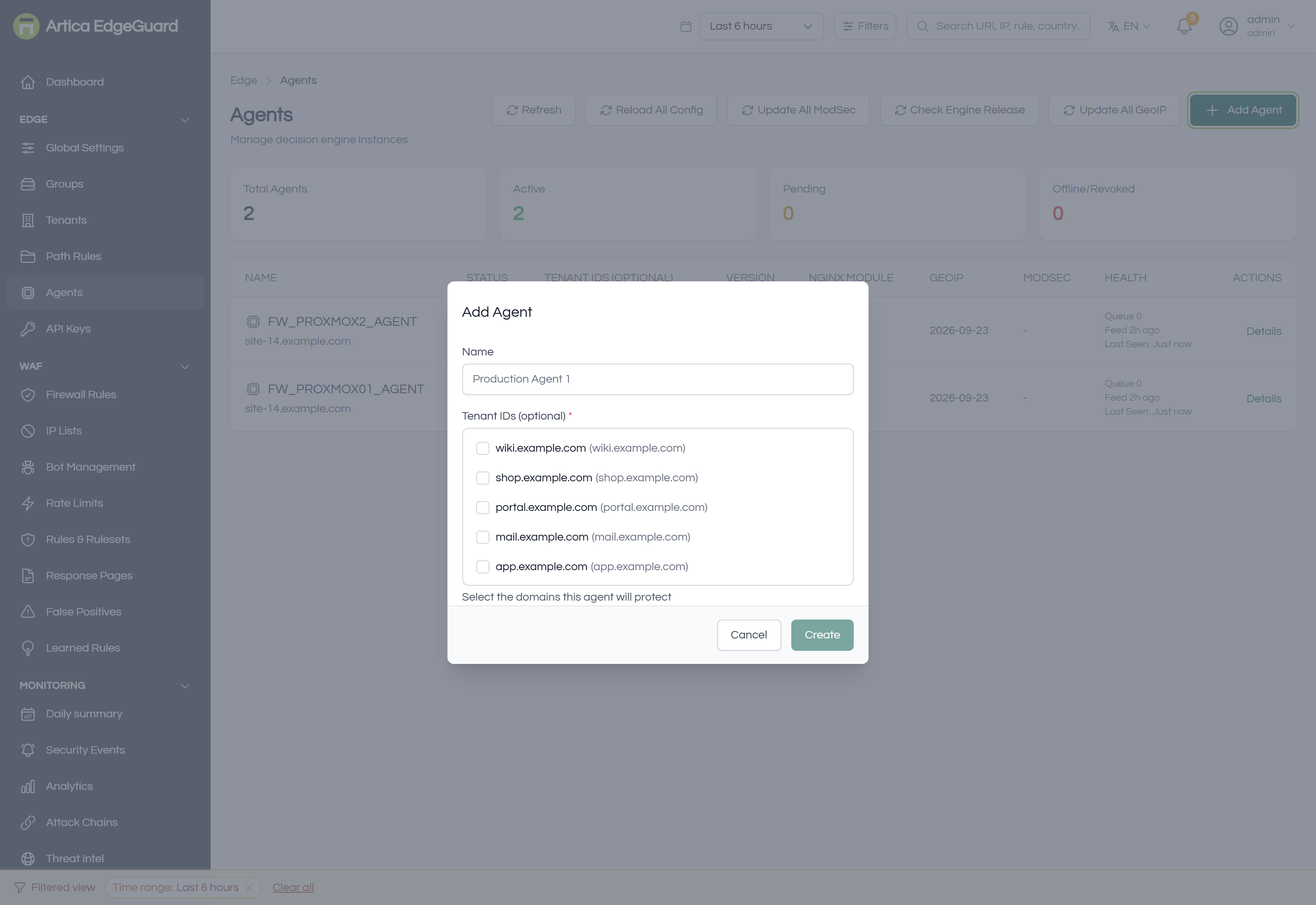Check the shop.example.com tenant box
1316x905 pixels.
482,478
